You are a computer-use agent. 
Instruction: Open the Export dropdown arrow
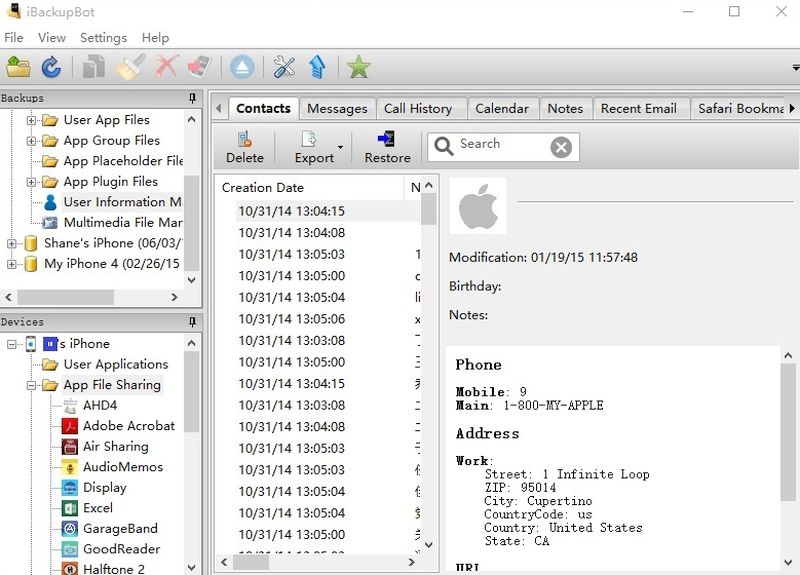click(340, 147)
